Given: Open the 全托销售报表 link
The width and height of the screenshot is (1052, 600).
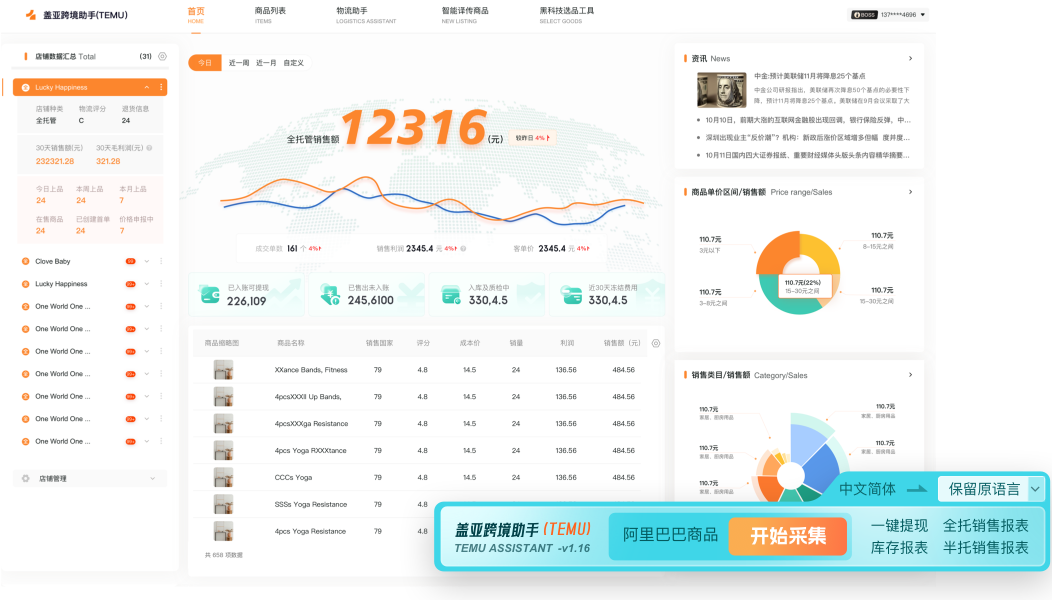Looking at the screenshot, I should 985,525.
